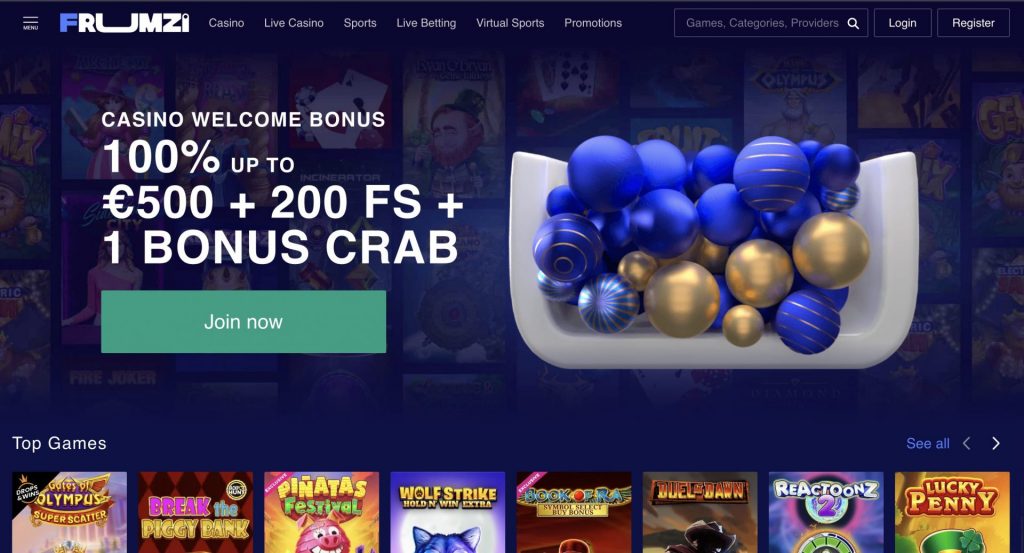Open Gates of Olympus Super Scatter game
Viewport: 1024px width, 553px height.
(70, 513)
